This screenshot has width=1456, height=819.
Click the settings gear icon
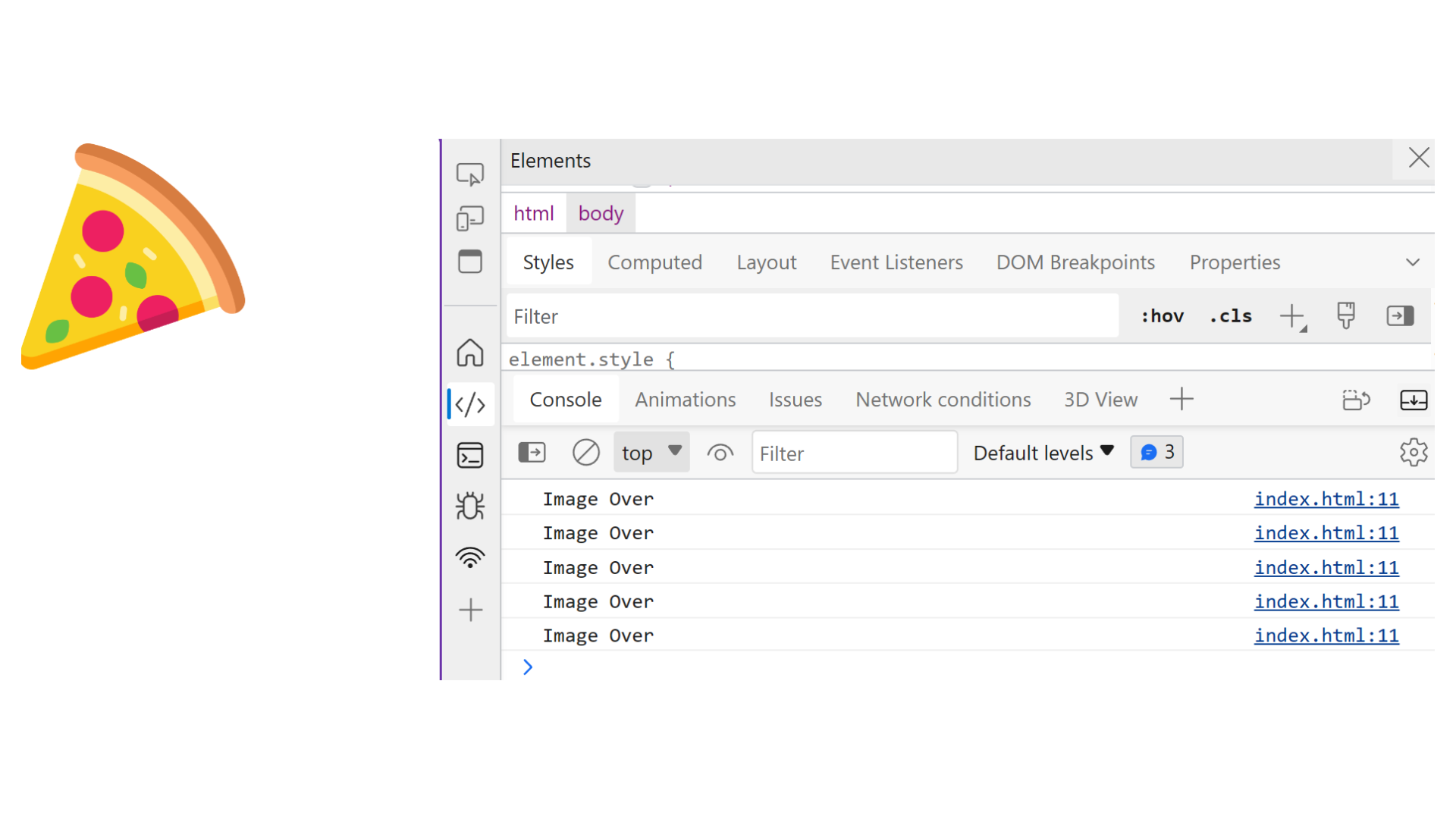coord(1414,452)
